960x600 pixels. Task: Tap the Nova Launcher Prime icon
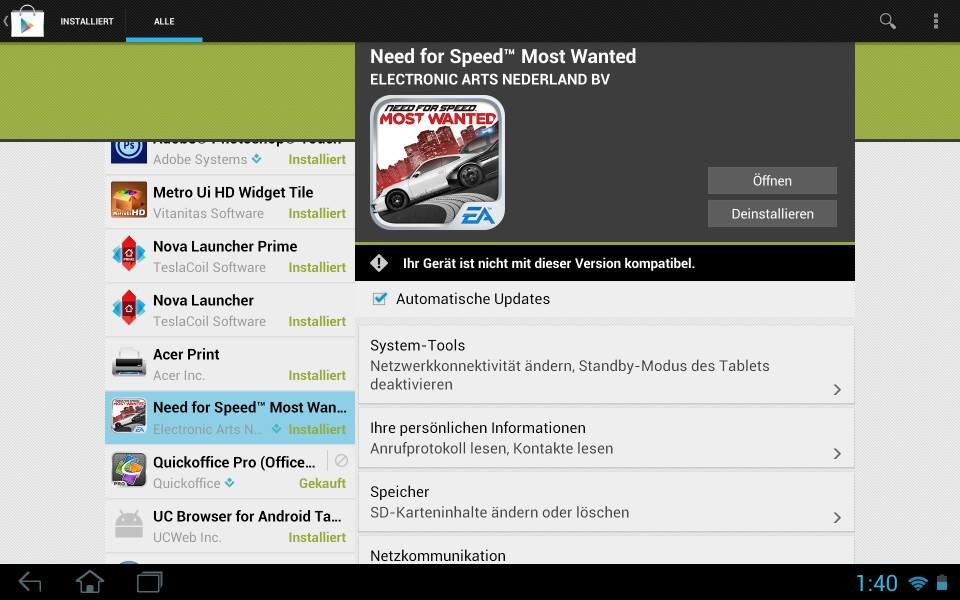(x=129, y=253)
